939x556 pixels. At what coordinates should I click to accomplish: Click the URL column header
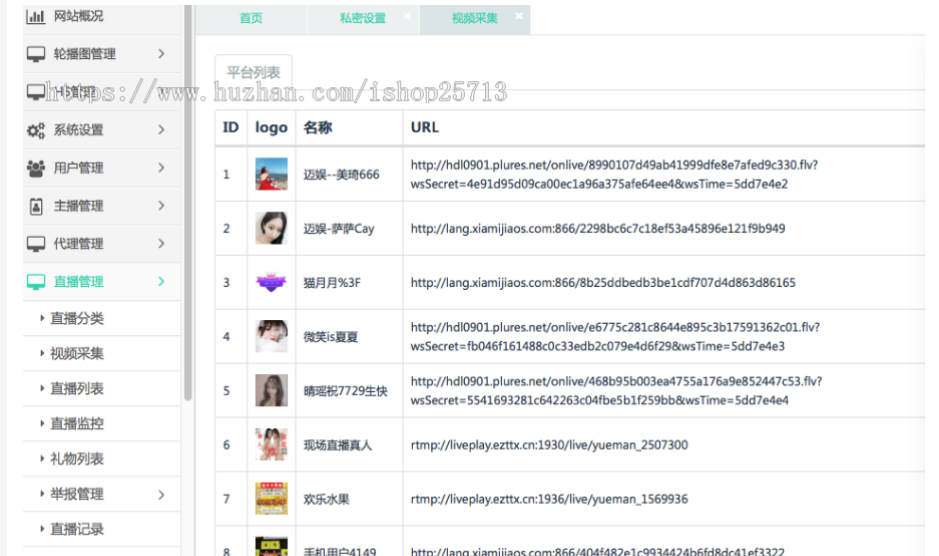[425, 127]
